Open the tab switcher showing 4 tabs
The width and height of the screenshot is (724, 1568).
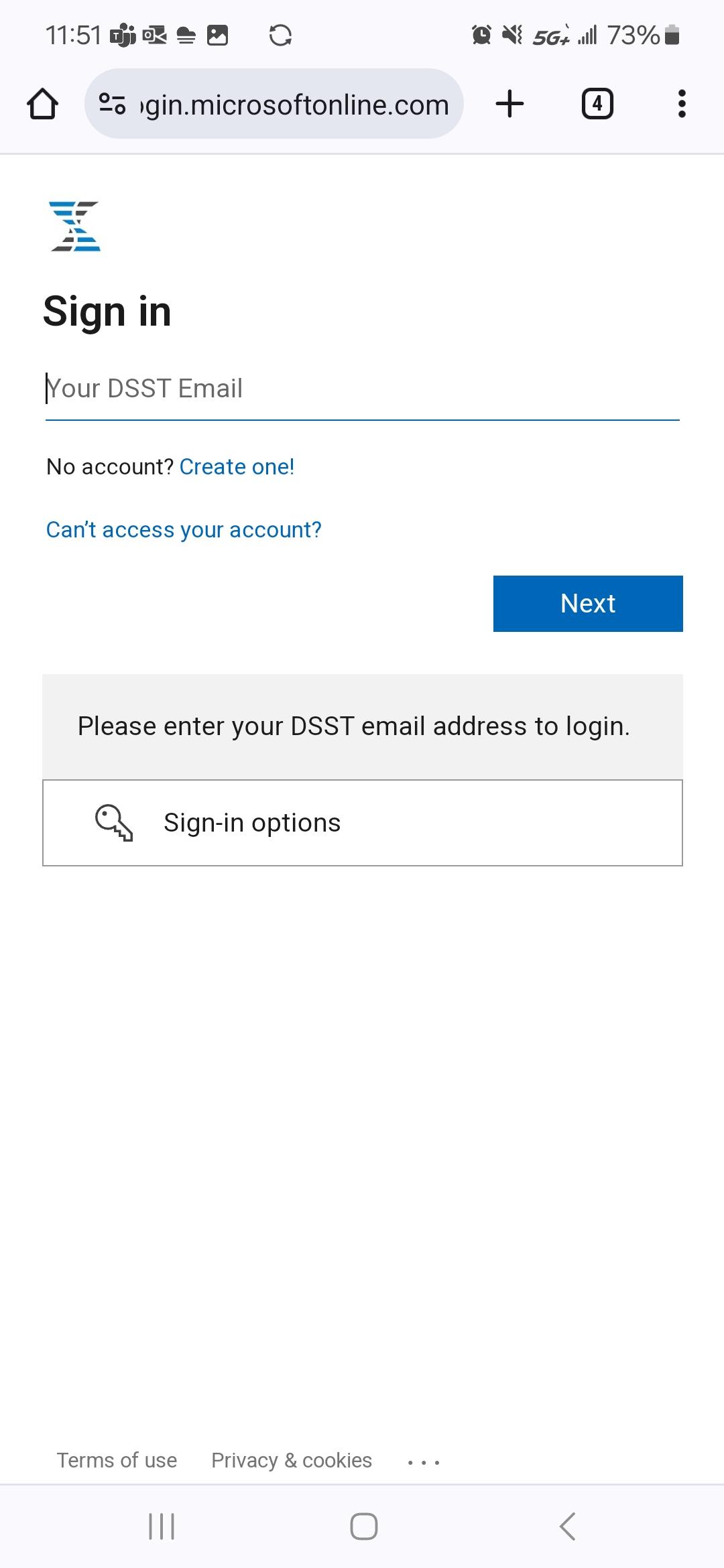click(597, 105)
